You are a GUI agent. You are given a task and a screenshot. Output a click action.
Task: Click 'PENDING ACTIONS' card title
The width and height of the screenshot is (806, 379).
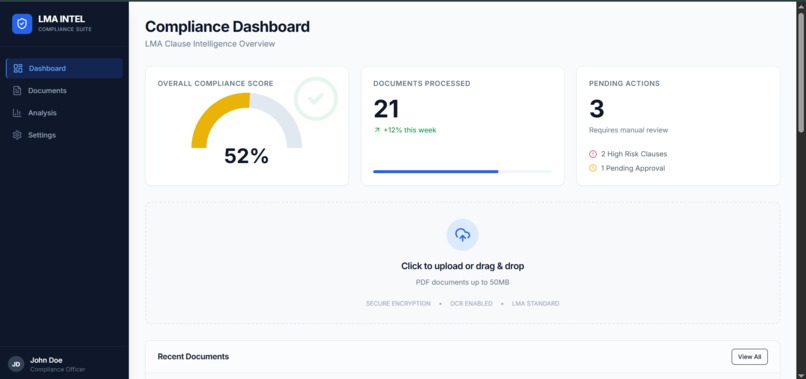click(625, 83)
